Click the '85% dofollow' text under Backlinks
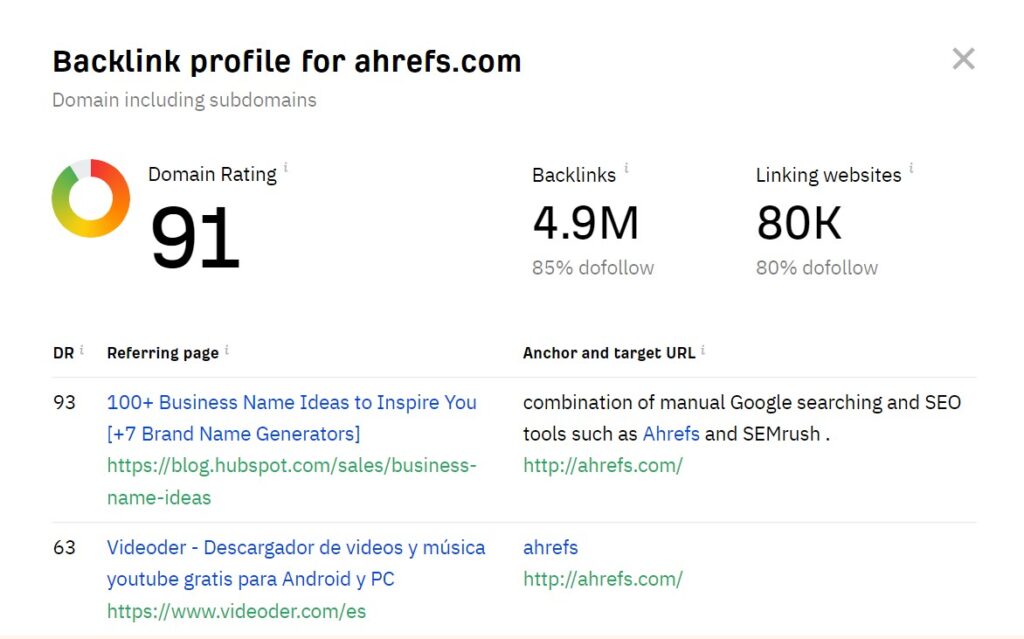1024x639 pixels. pyautogui.click(x=593, y=268)
